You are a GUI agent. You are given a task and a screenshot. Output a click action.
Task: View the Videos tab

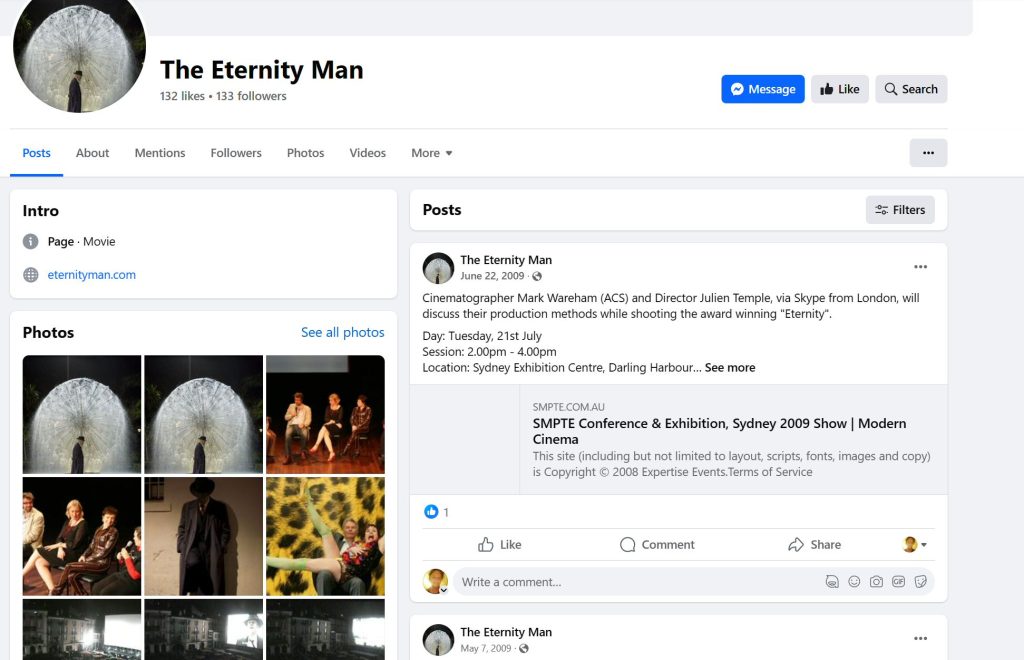click(368, 153)
